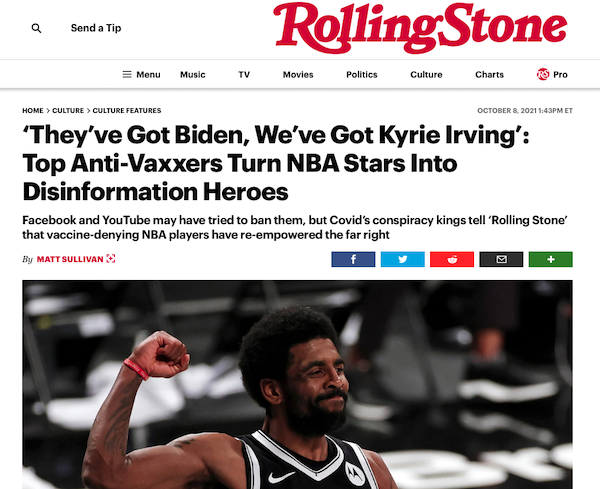Screen dimensions: 600x489
Task: Go to the Music section
Action: [x=193, y=75]
